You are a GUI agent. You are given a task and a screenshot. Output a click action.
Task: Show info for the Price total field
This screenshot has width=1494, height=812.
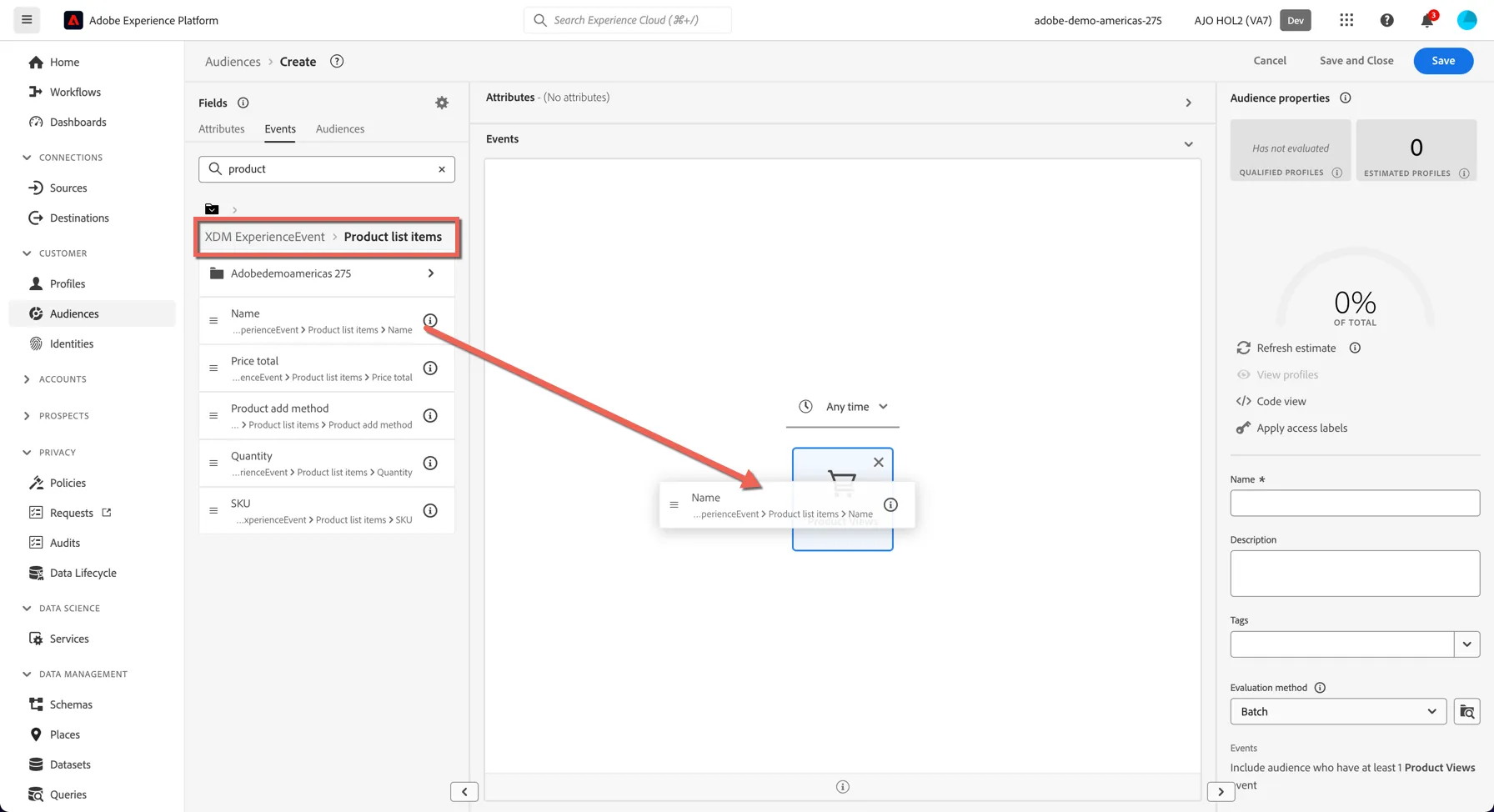[430, 368]
